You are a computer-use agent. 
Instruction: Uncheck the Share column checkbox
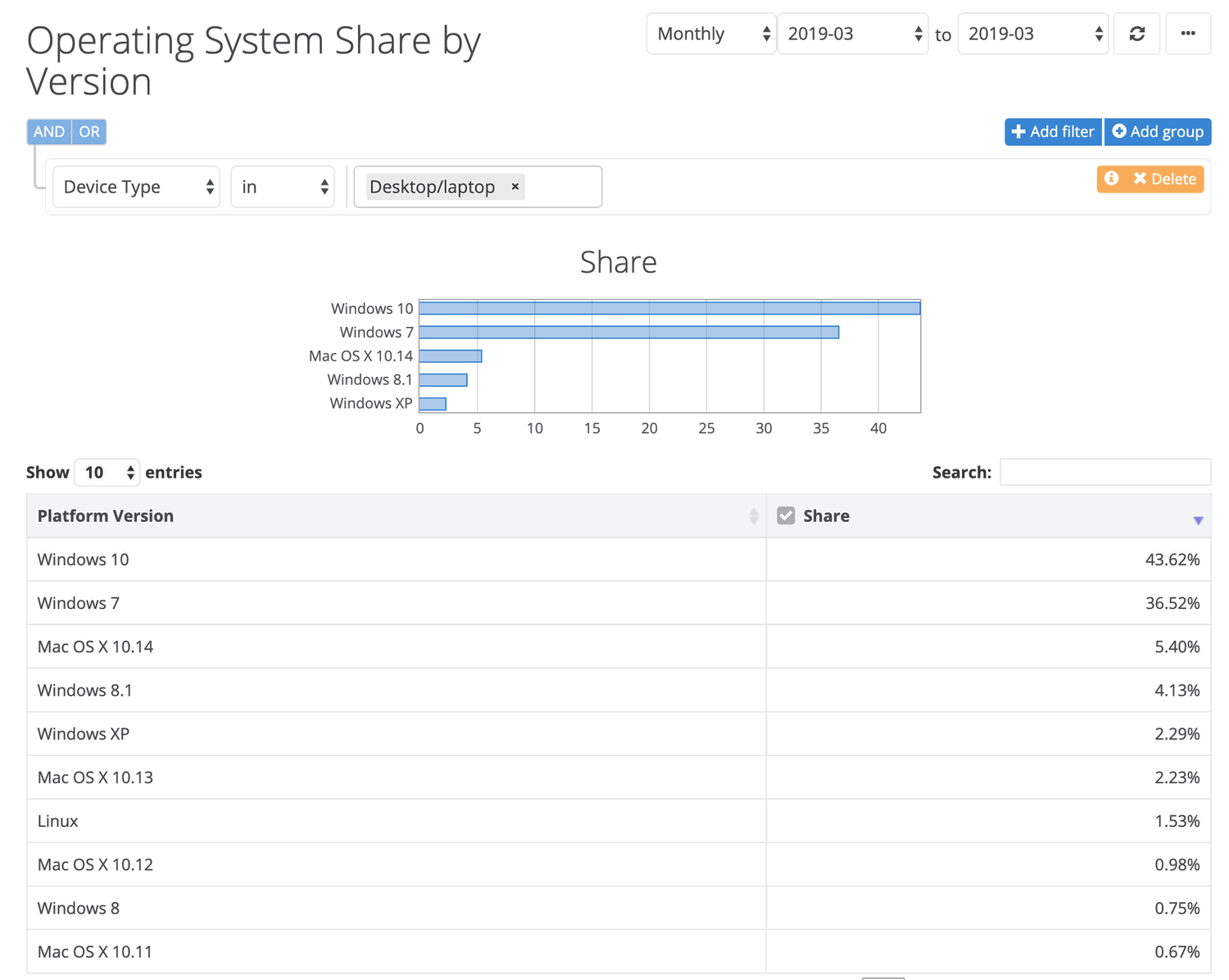click(x=786, y=515)
